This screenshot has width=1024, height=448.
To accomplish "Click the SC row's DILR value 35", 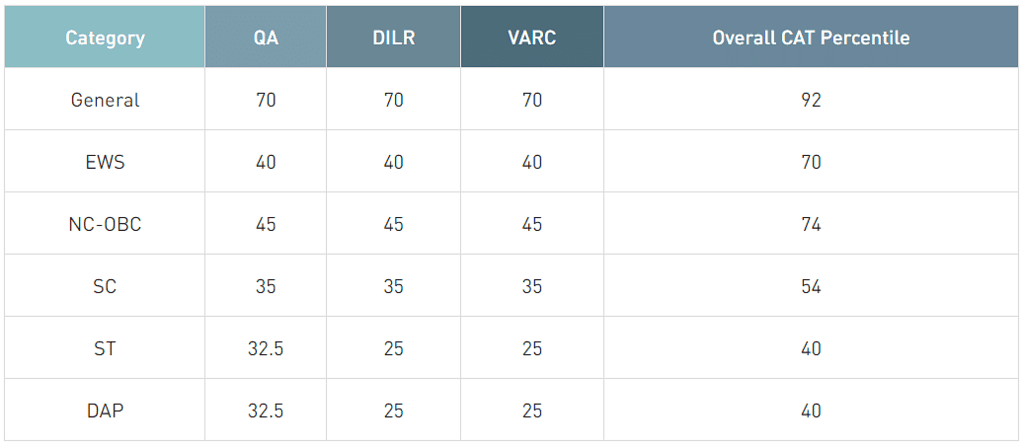I will click(393, 286).
